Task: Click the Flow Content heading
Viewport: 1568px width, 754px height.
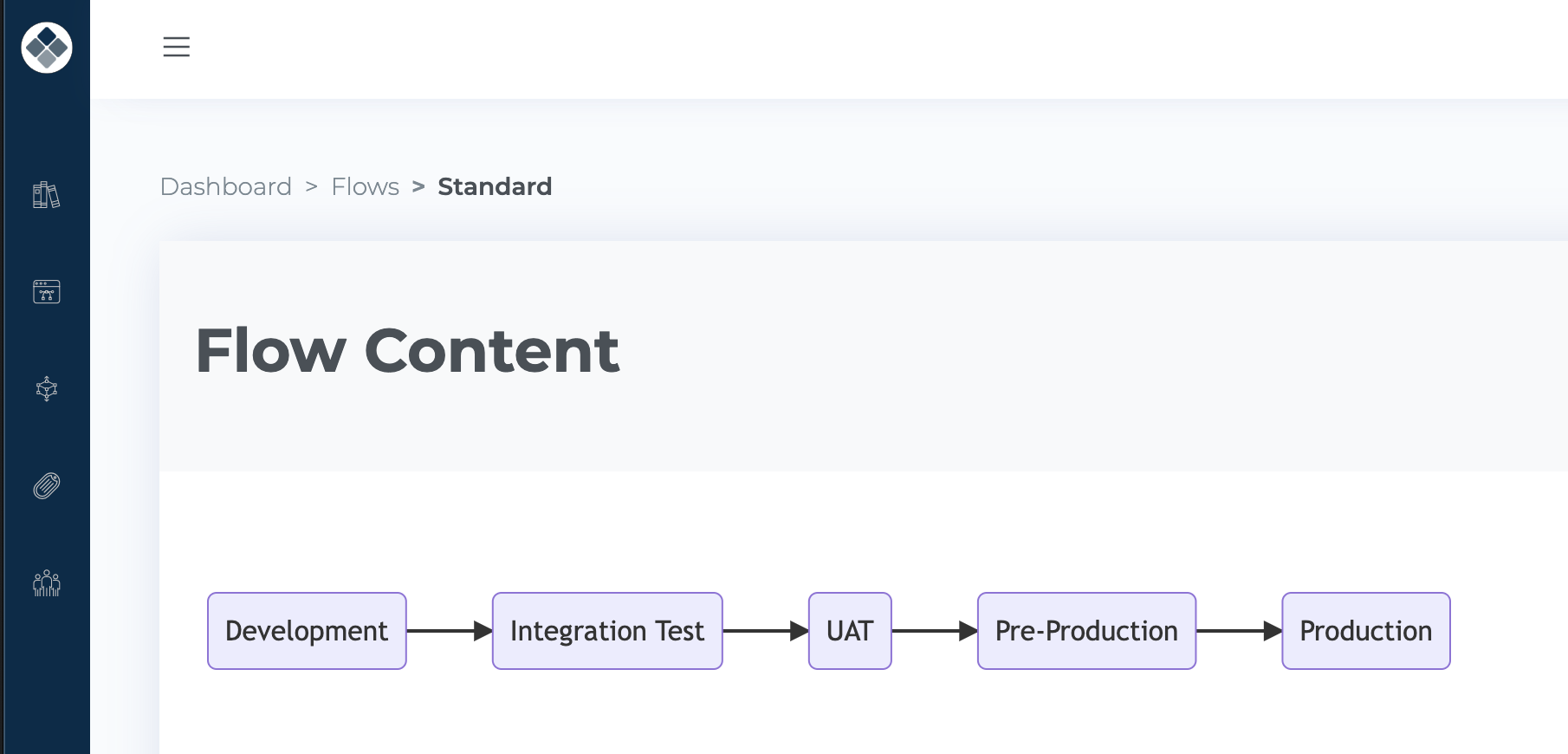Action: pyautogui.click(x=407, y=351)
